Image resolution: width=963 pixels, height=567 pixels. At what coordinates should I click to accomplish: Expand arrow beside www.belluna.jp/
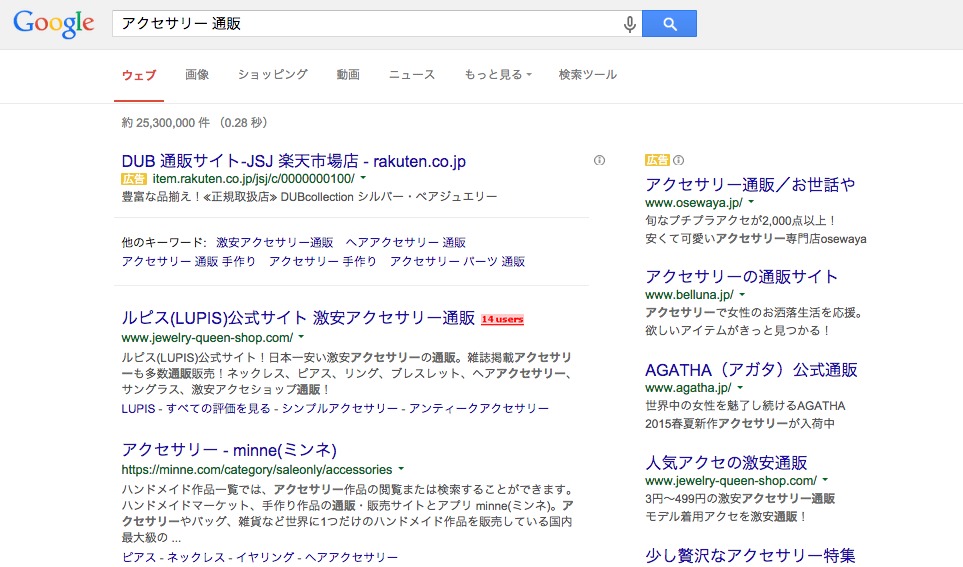(742, 295)
